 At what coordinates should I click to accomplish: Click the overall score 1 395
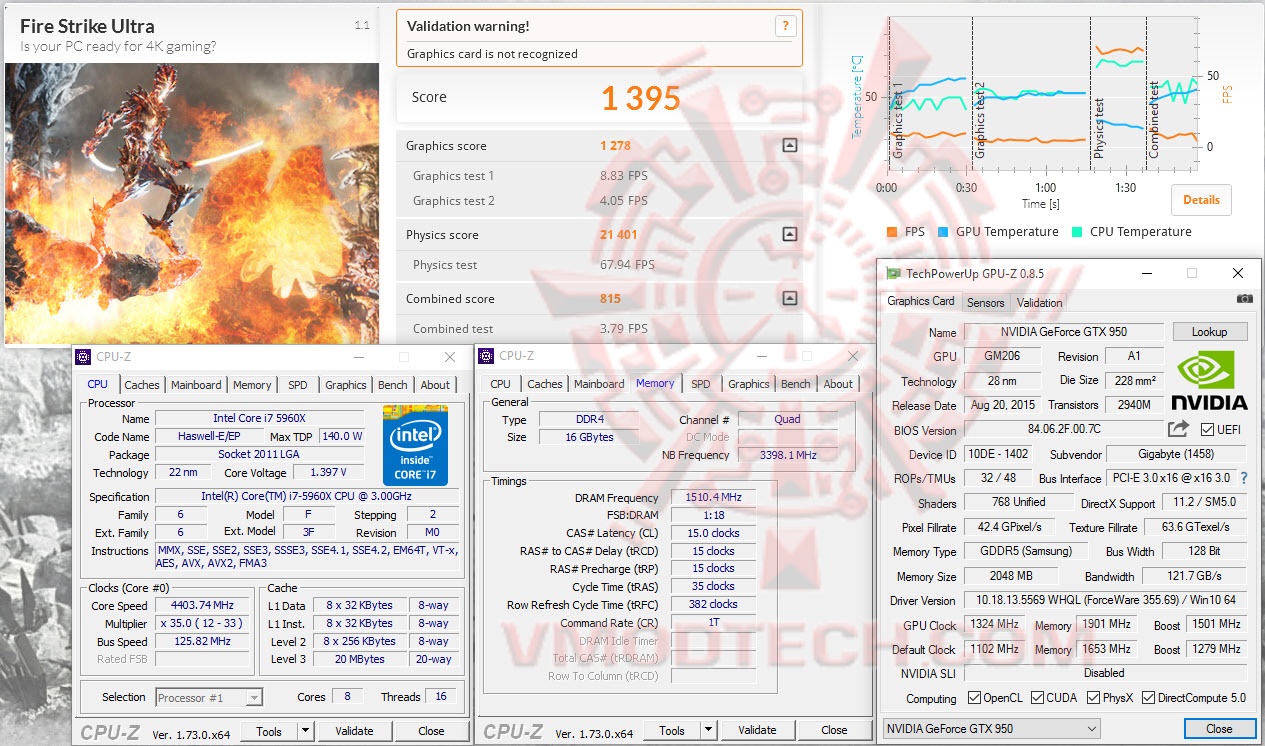tap(640, 97)
